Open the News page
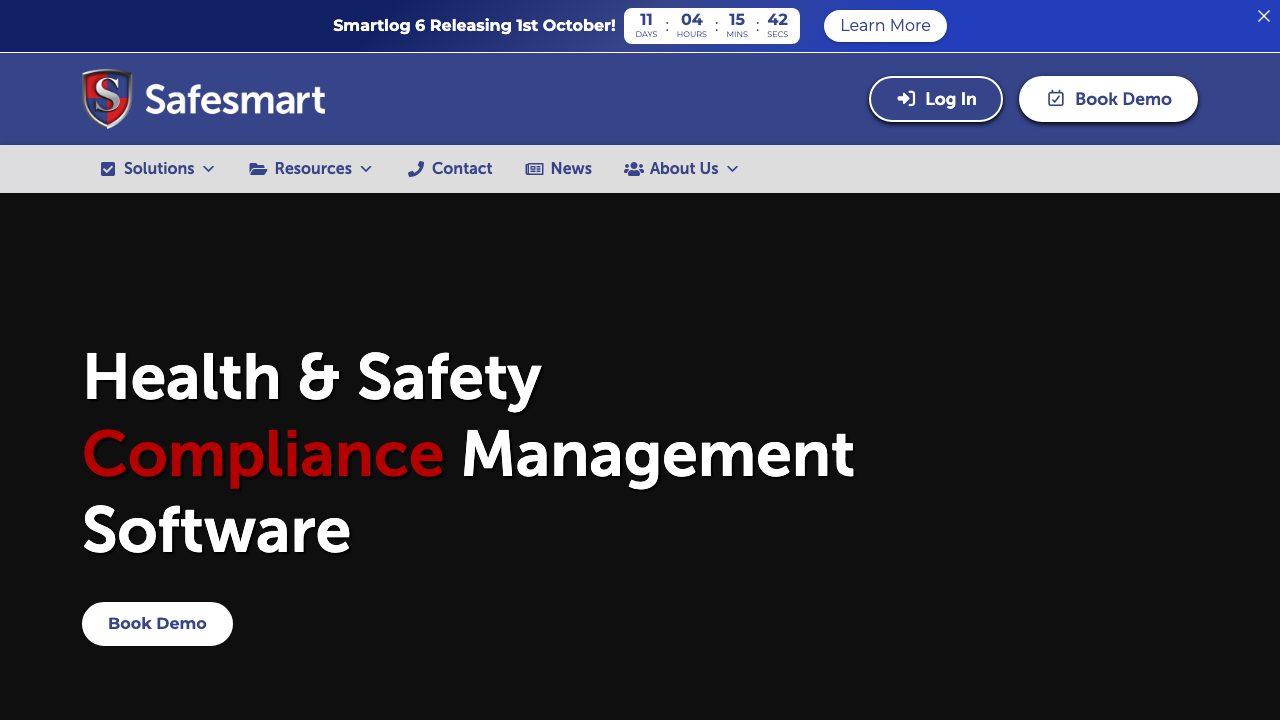Viewport: 1280px width, 720px height. click(559, 169)
